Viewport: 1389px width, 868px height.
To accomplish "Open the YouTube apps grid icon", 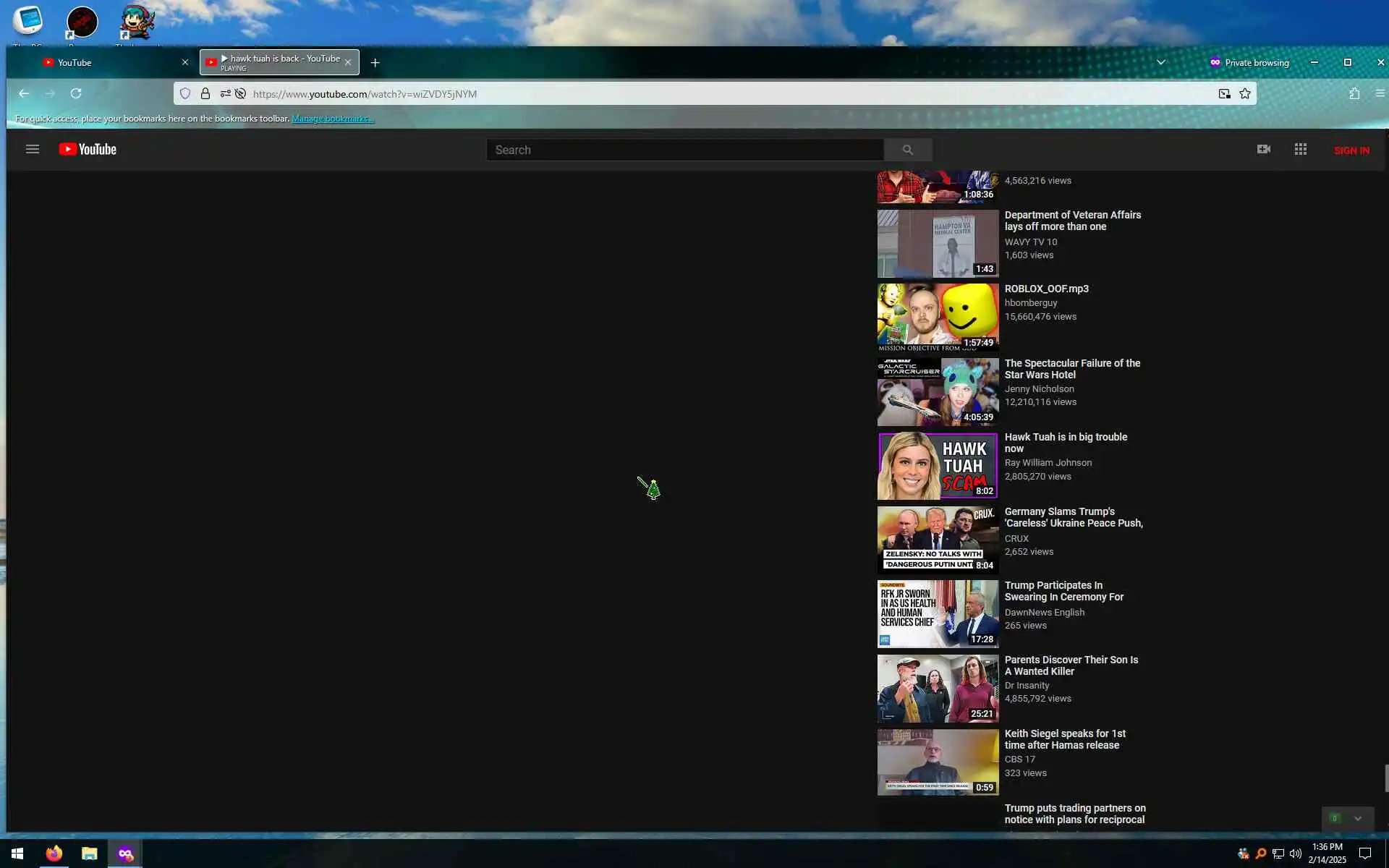I will (x=1300, y=150).
